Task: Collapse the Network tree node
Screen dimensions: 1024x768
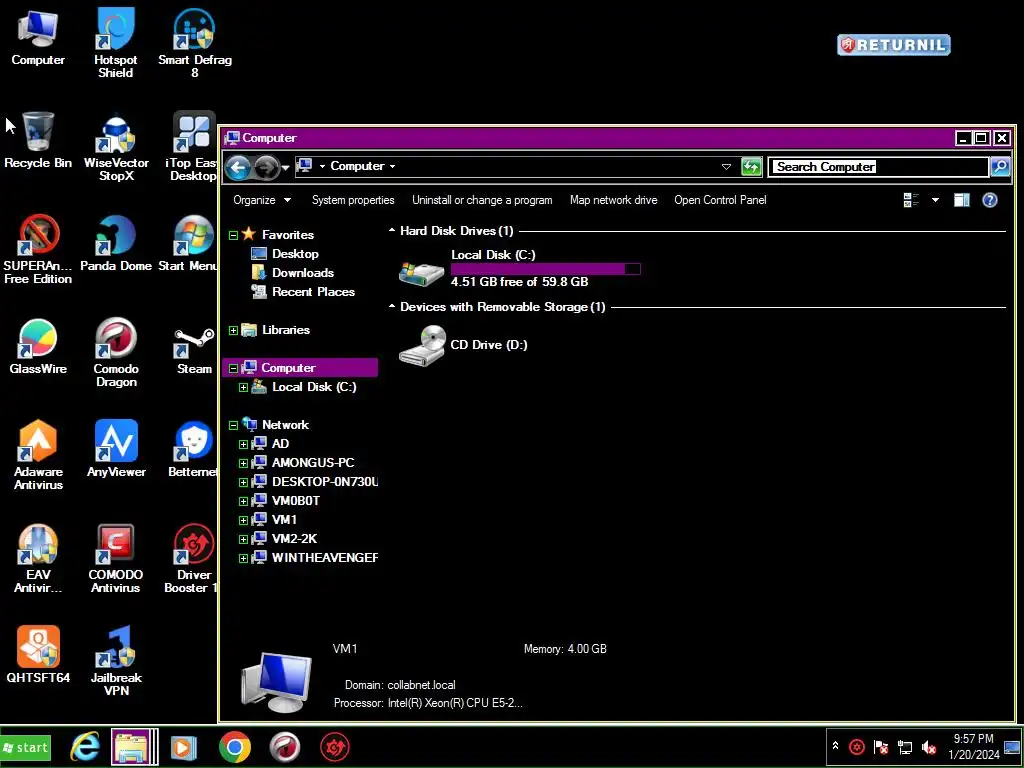Action: pyautogui.click(x=233, y=425)
